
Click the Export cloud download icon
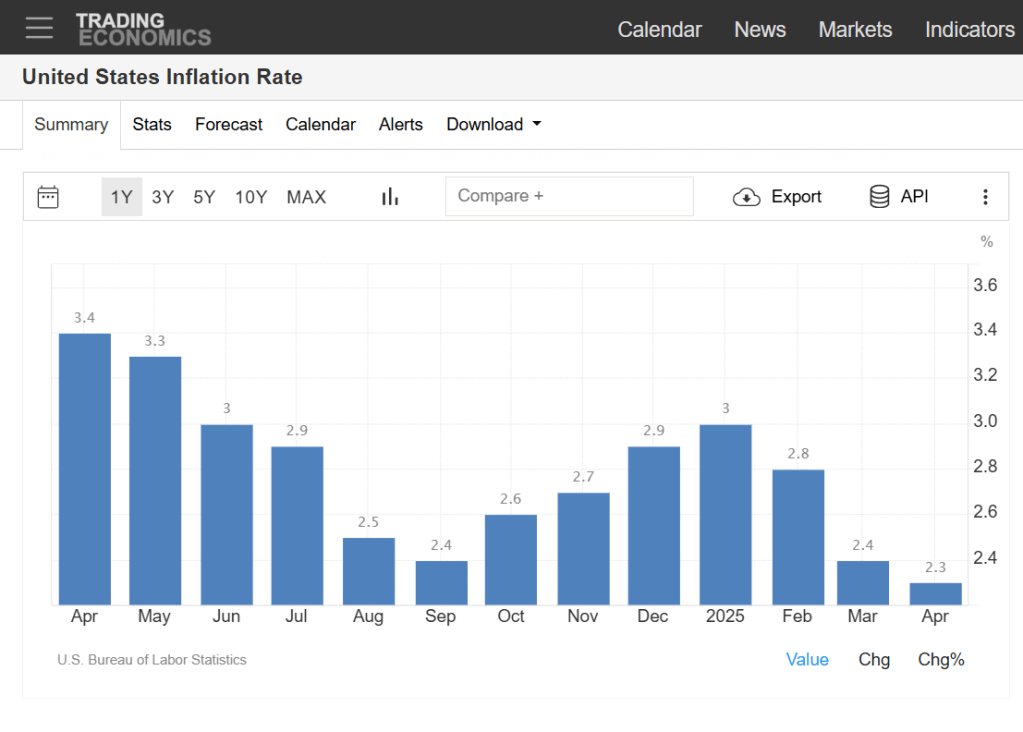tap(747, 197)
